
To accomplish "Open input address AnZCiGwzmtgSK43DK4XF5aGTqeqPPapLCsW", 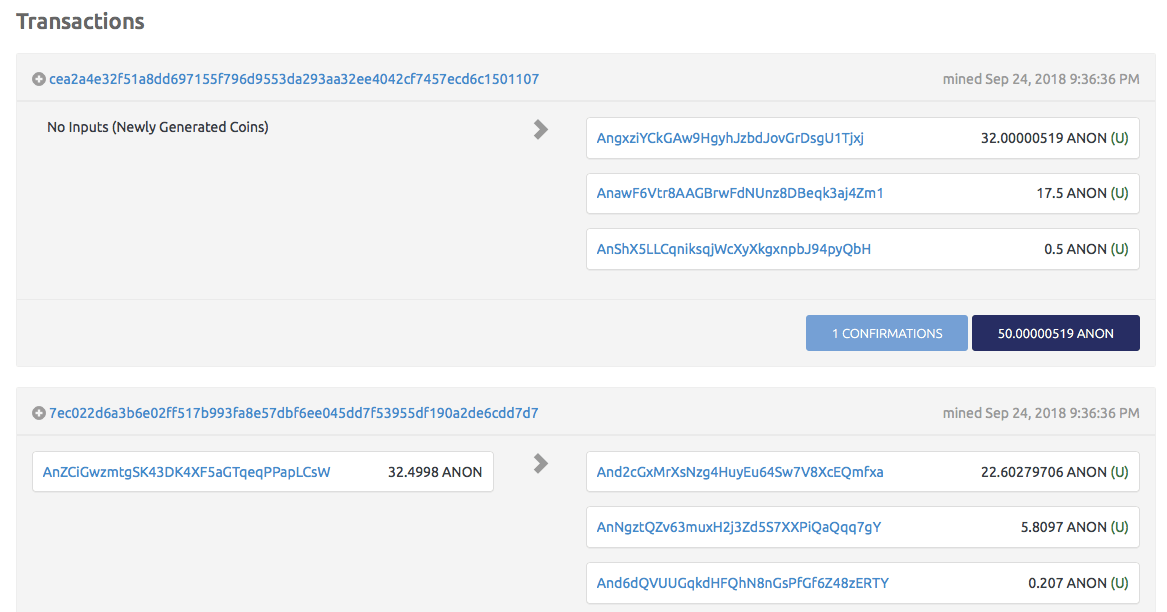I will click(x=186, y=472).
